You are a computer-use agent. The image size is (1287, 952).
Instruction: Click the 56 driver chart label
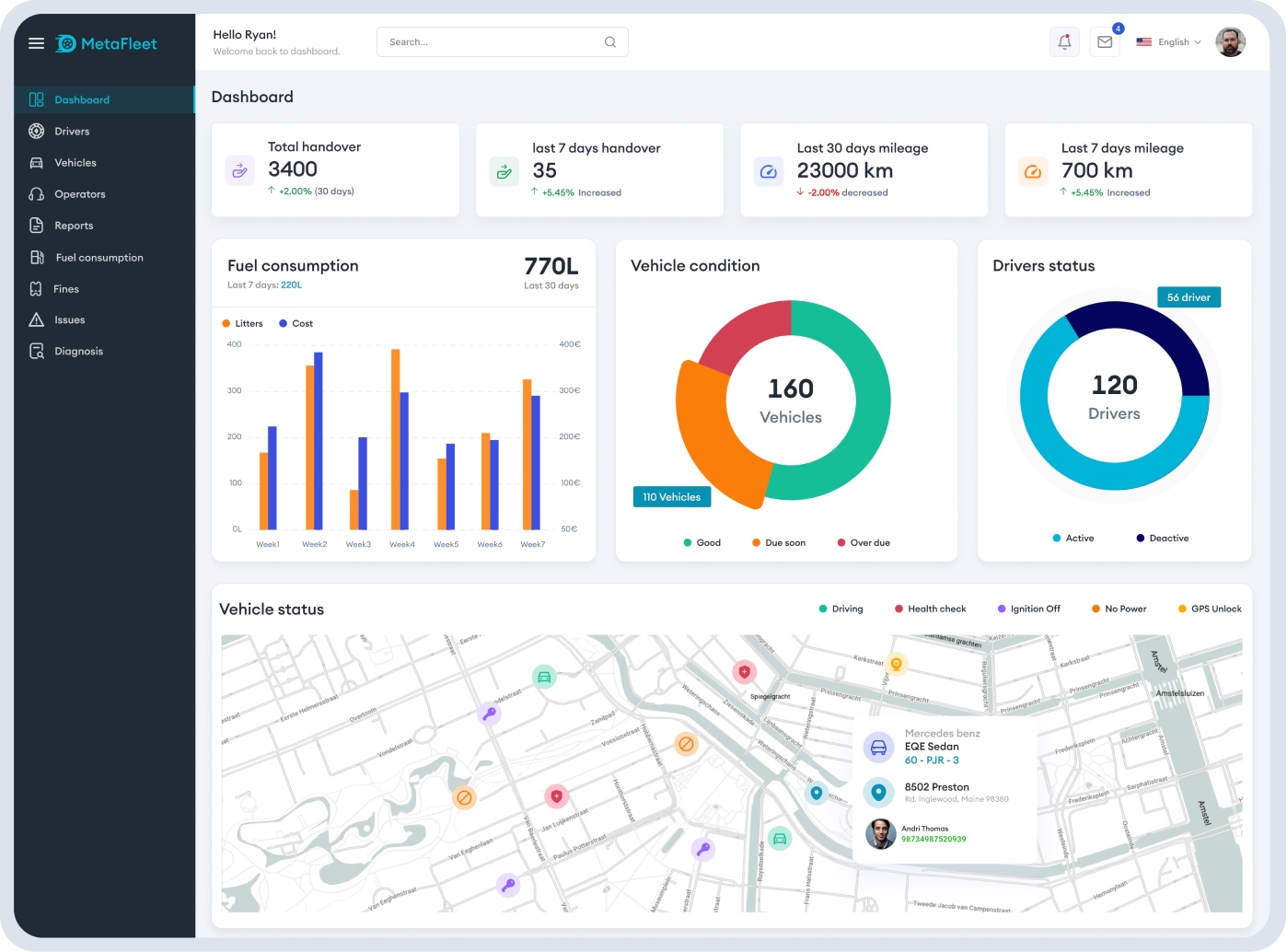[1188, 297]
